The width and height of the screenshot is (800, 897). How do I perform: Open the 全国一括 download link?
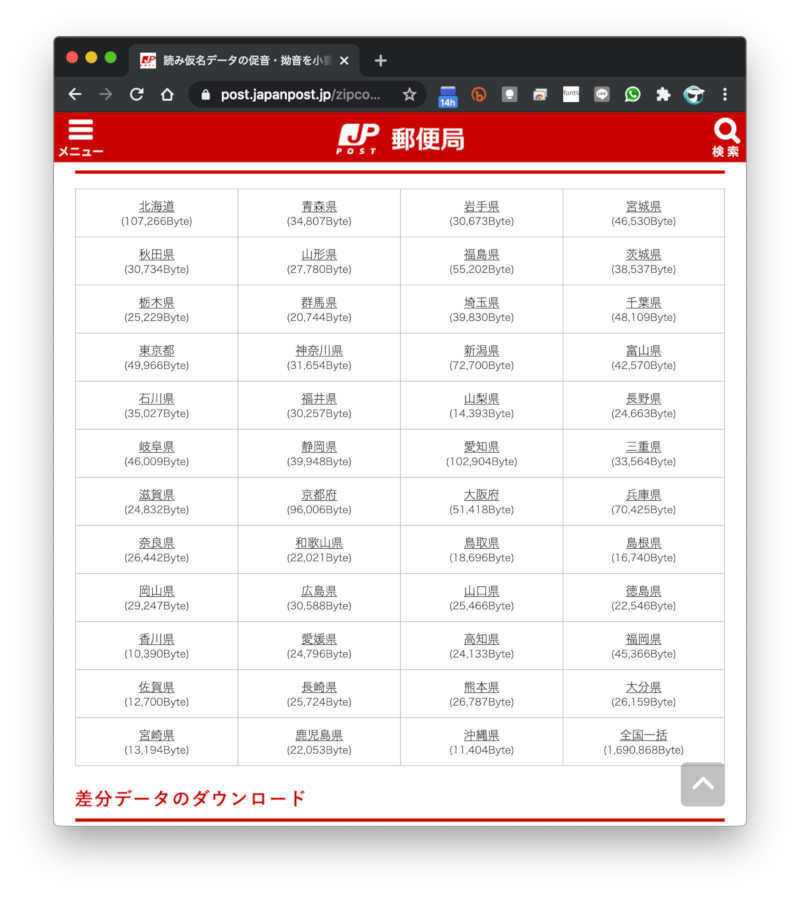click(x=643, y=735)
